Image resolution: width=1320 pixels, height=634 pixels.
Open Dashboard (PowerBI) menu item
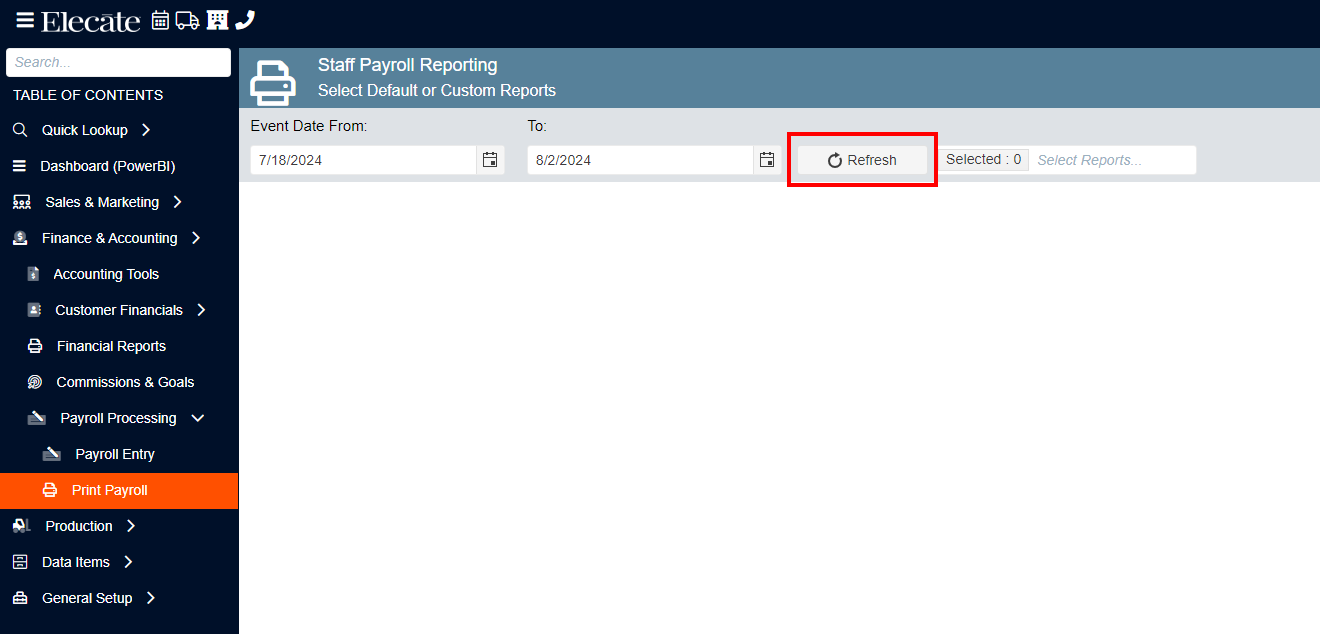tap(107, 166)
